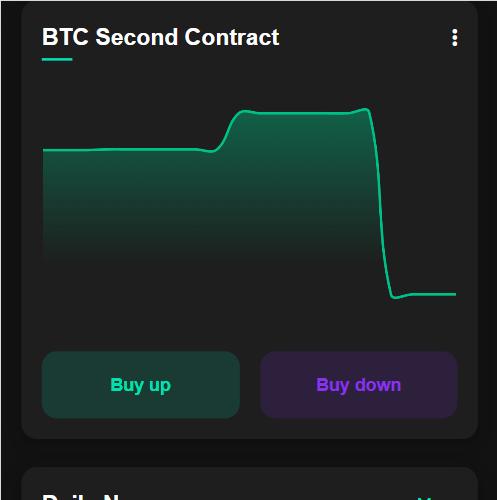Click the rightmost endpoint of chart line
Image resolution: width=497 pixels, height=500 pixels.
pyautogui.click(x=455, y=294)
